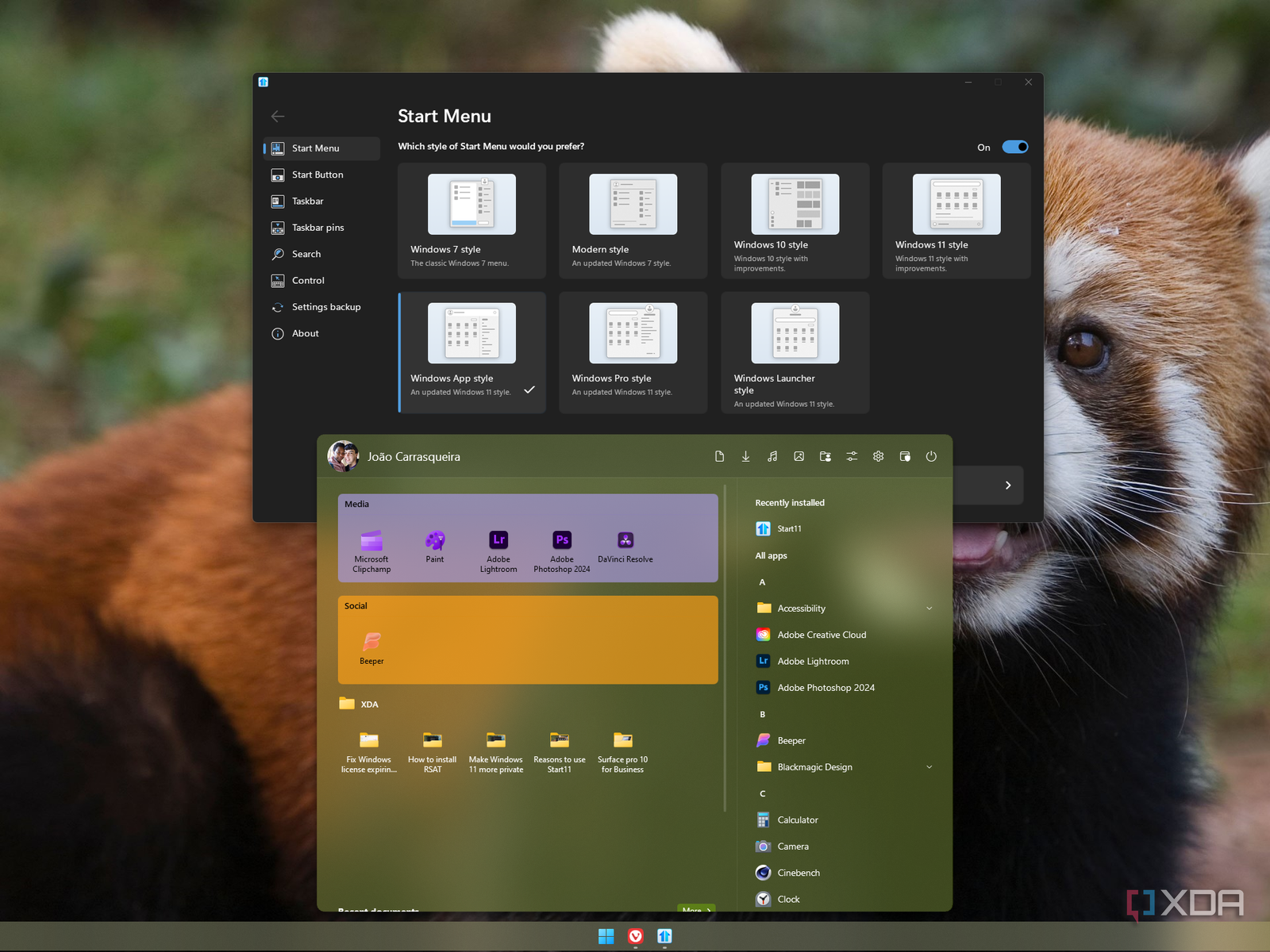Launch Microsoft Clipchamp from the Media group
This screenshot has width=1270, height=952.
point(371,551)
